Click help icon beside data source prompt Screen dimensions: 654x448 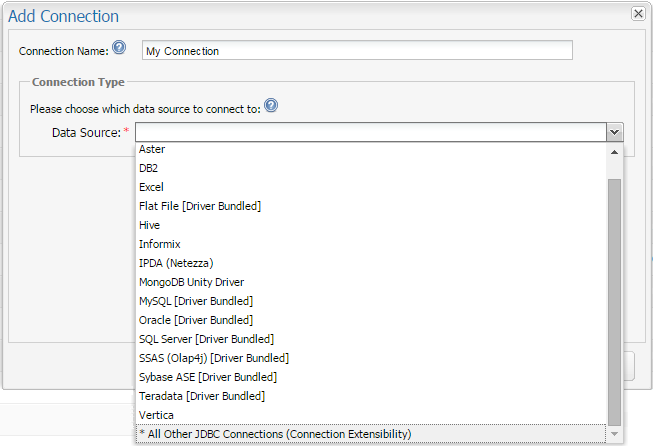[271, 107]
